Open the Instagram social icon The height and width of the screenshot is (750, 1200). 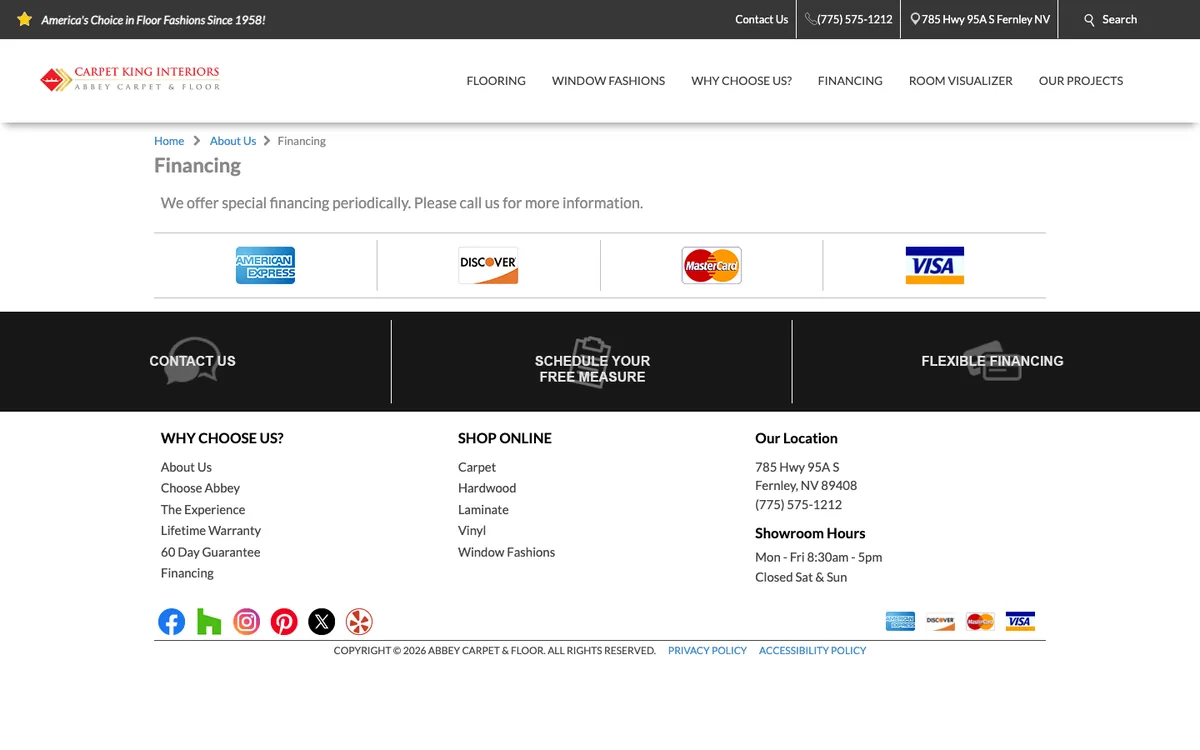pos(247,621)
